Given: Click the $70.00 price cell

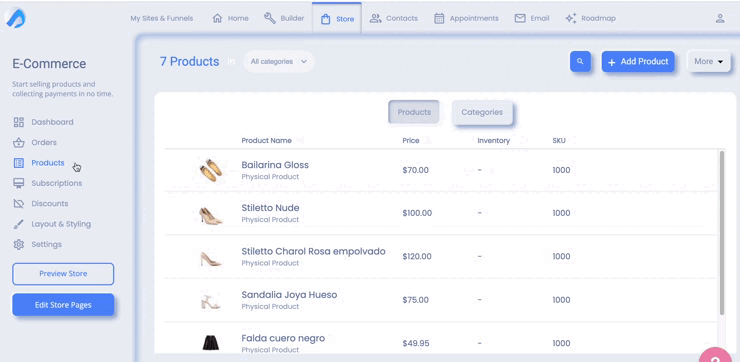Looking at the screenshot, I should [x=416, y=170].
